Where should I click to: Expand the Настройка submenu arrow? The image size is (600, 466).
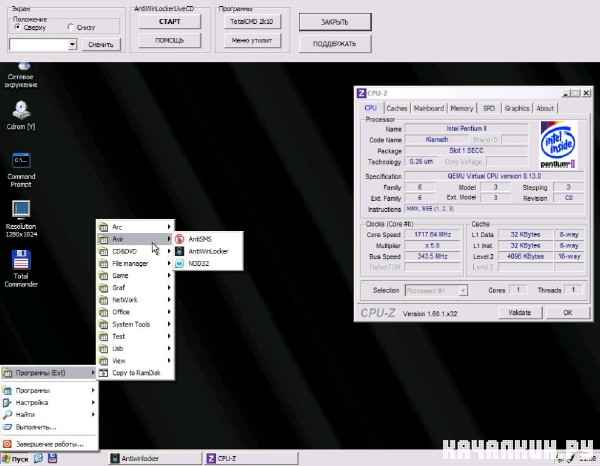click(93, 402)
